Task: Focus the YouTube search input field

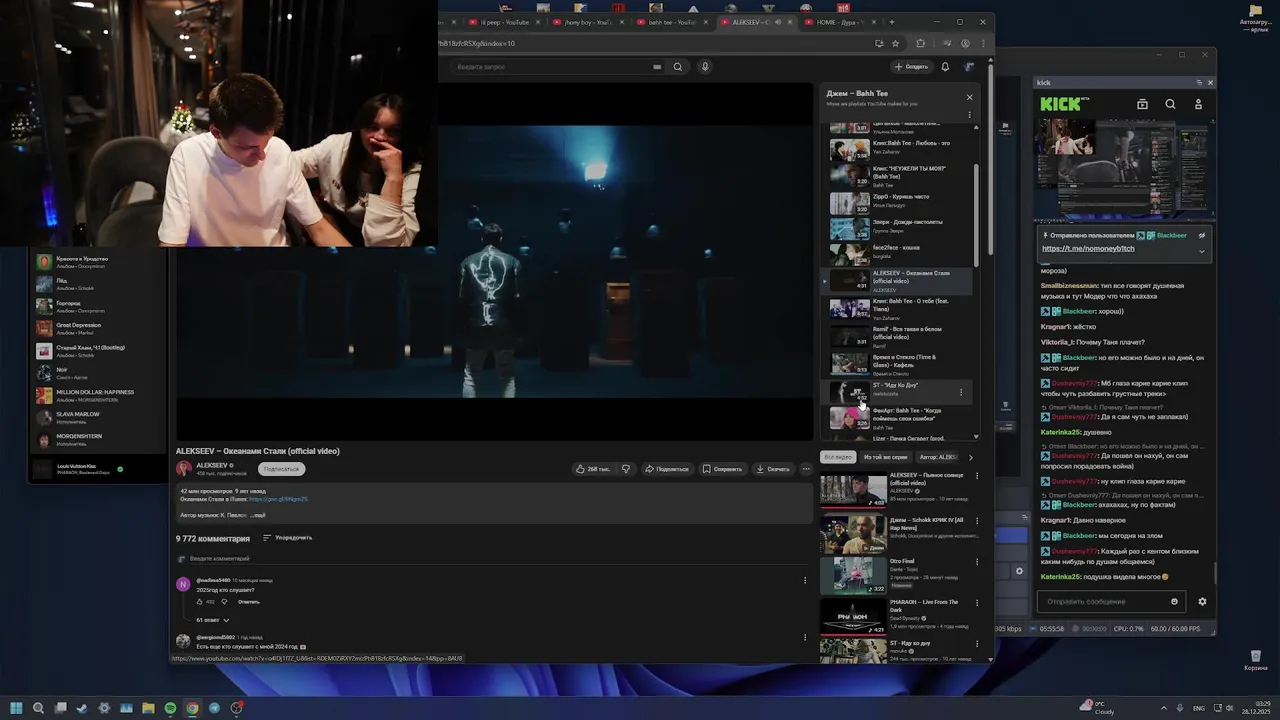Action: 550,67
